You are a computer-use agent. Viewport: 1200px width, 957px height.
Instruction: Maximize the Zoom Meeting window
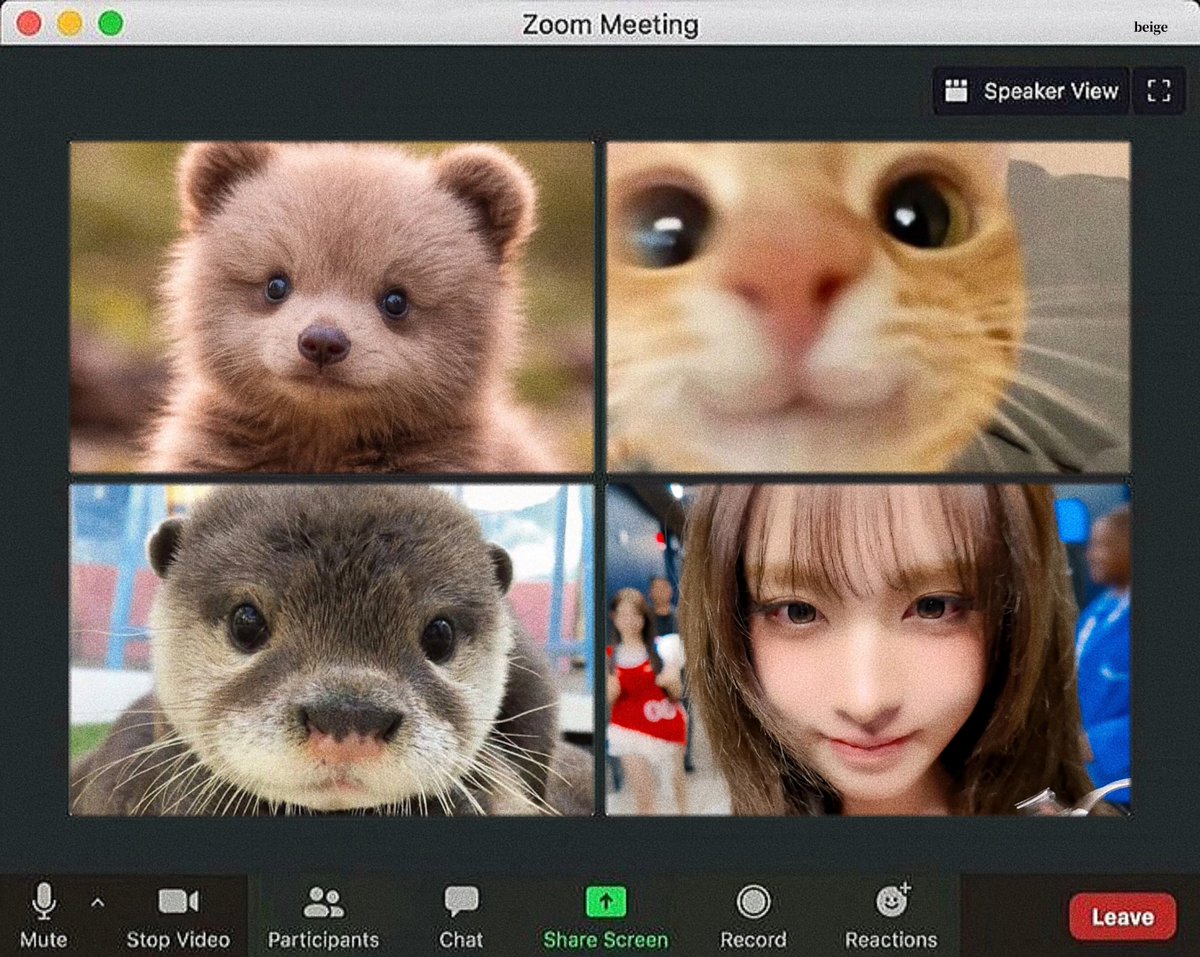click(x=111, y=23)
